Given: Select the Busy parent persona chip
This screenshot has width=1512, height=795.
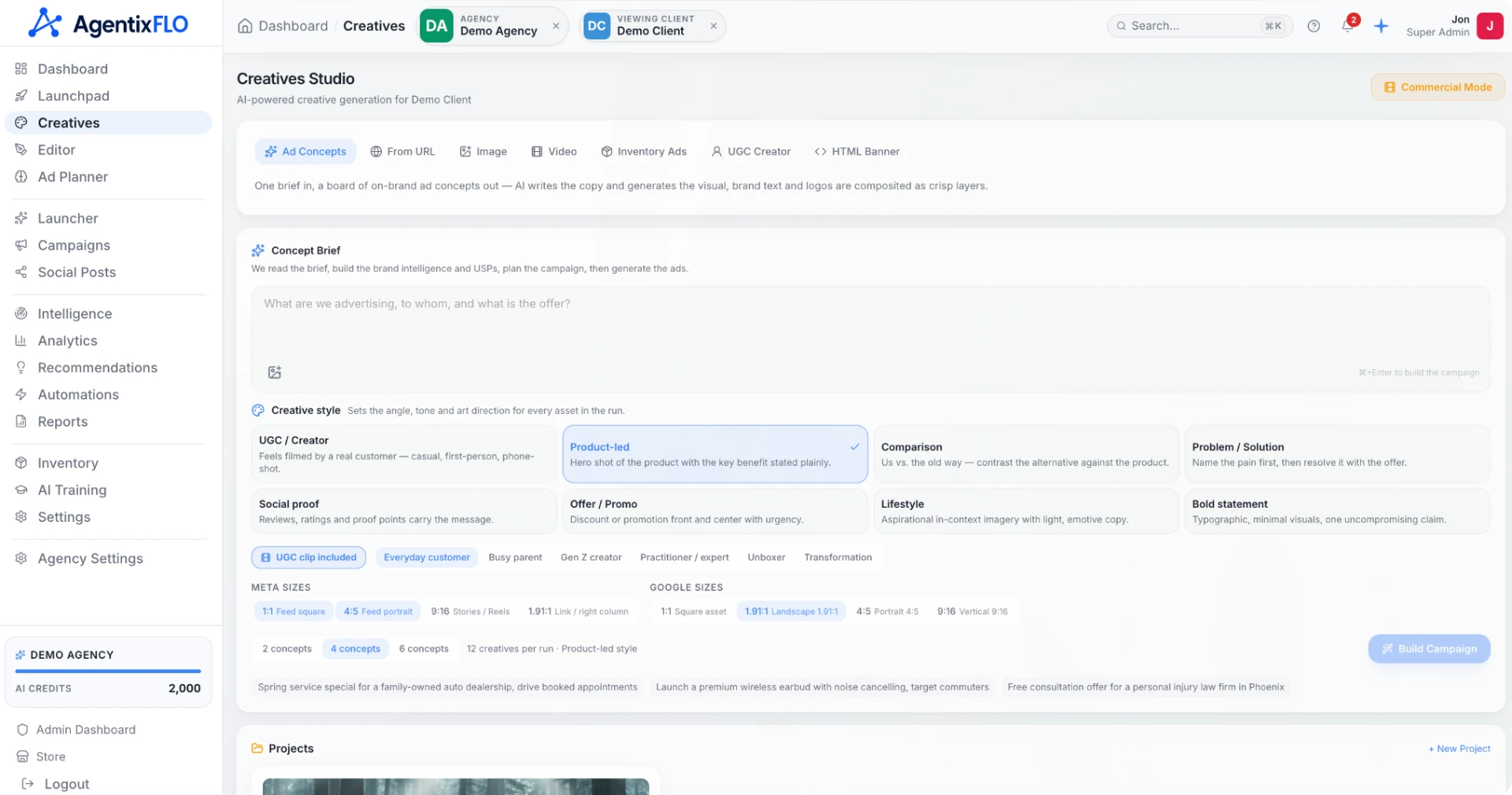Looking at the screenshot, I should tap(515, 557).
